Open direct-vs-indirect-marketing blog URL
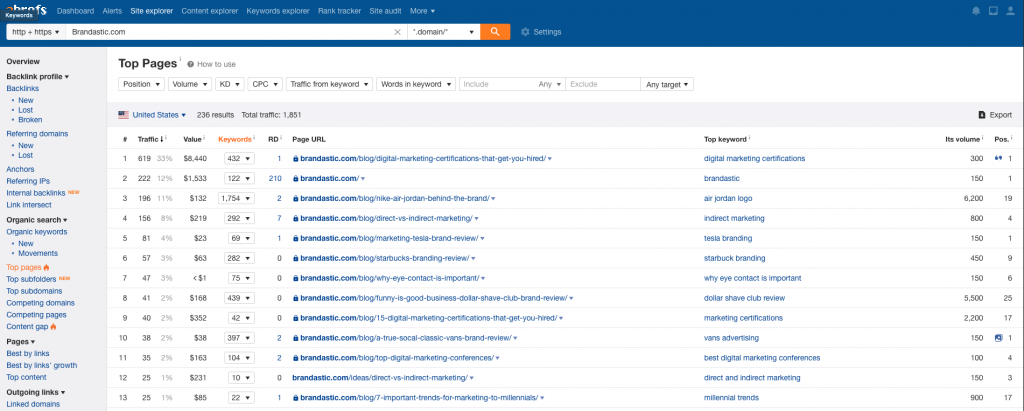The height and width of the screenshot is (411, 1024). (x=387, y=218)
